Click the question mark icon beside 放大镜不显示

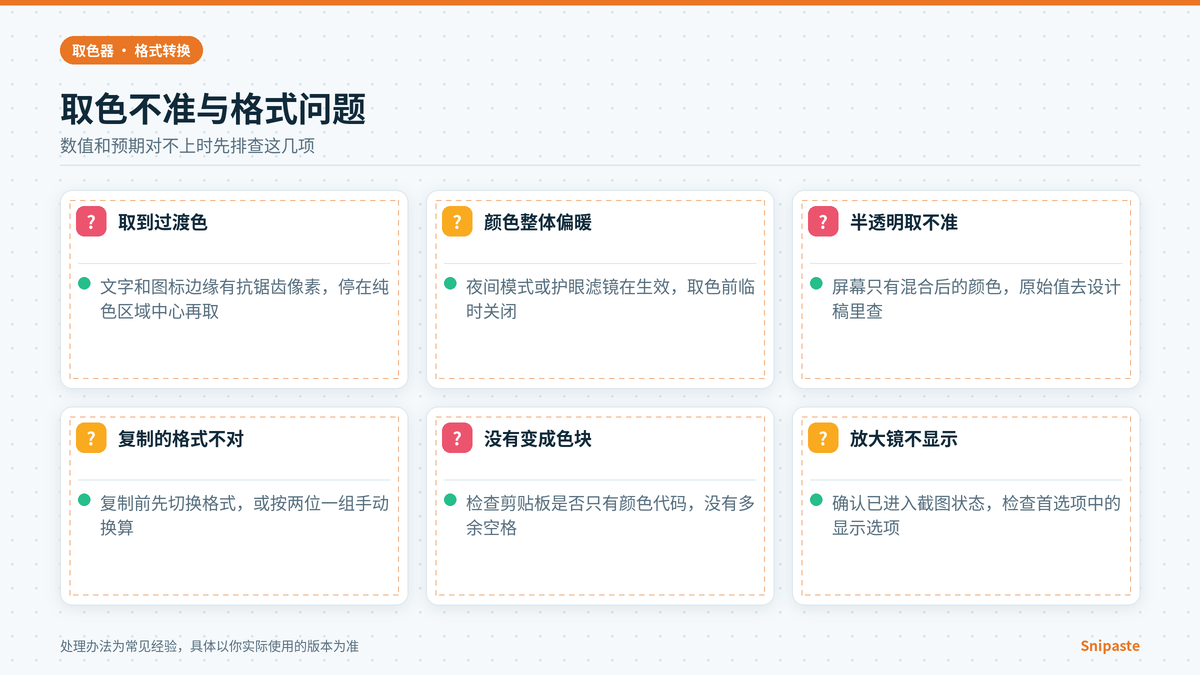823,438
